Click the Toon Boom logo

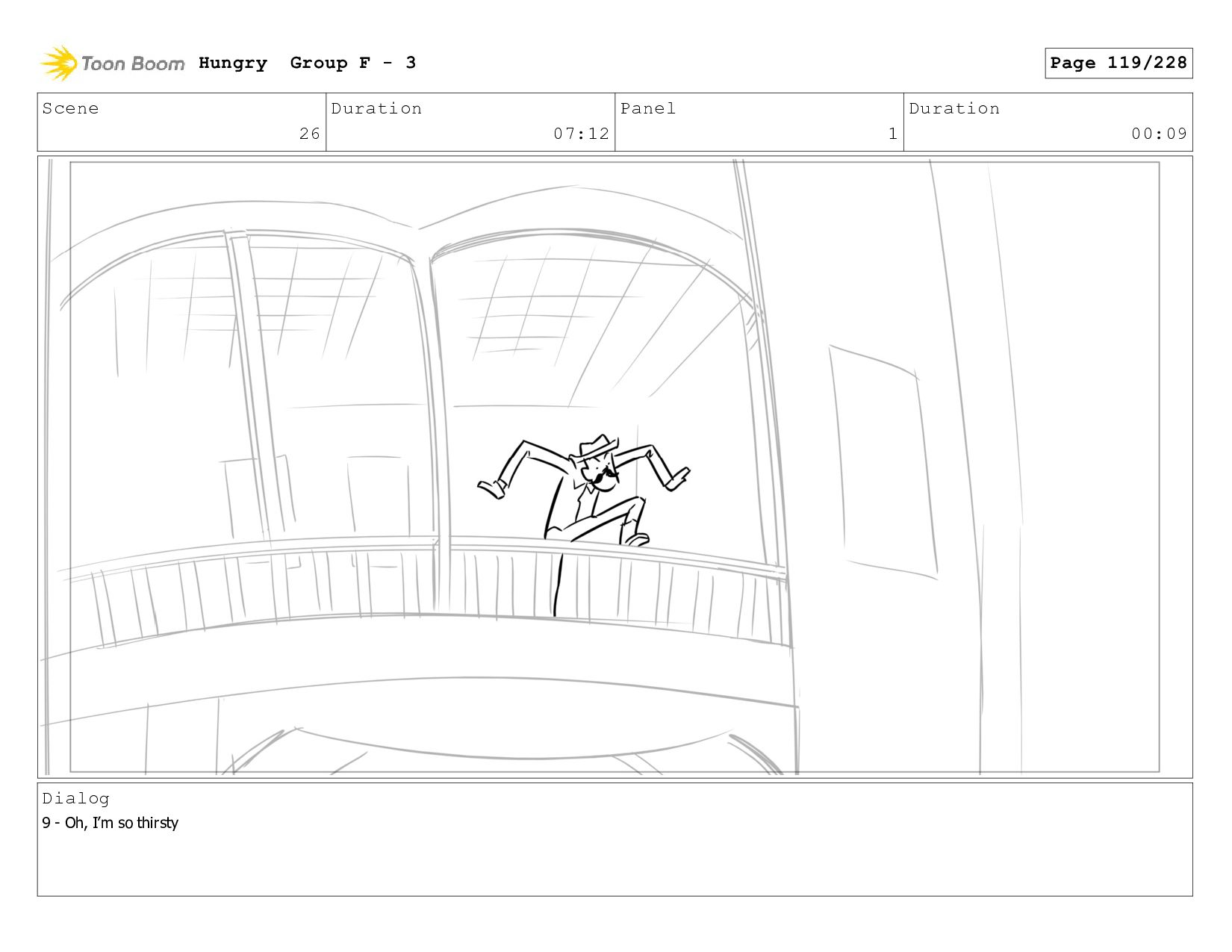click(112, 63)
